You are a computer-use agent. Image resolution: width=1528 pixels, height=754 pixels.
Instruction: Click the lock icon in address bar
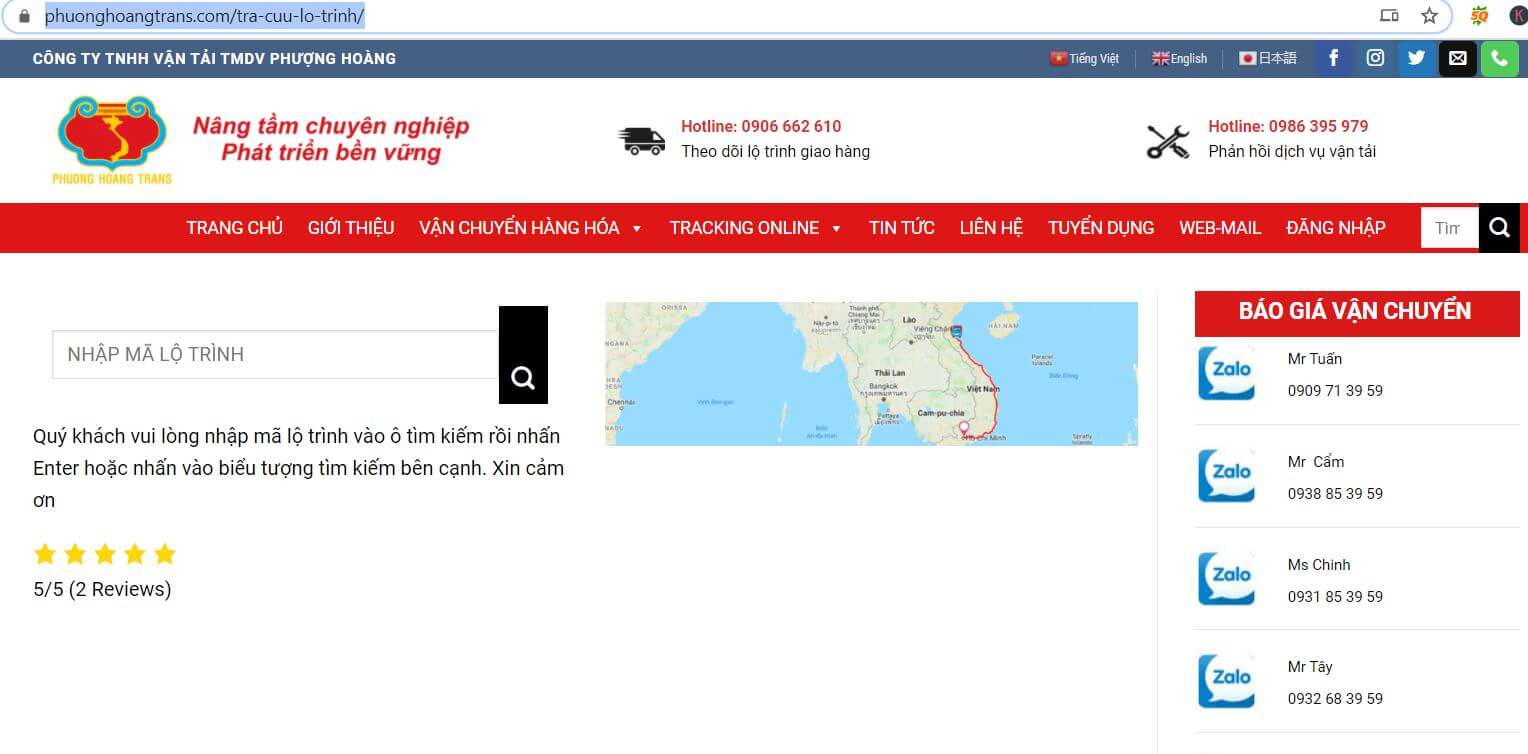pyautogui.click(x=25, y=16)
